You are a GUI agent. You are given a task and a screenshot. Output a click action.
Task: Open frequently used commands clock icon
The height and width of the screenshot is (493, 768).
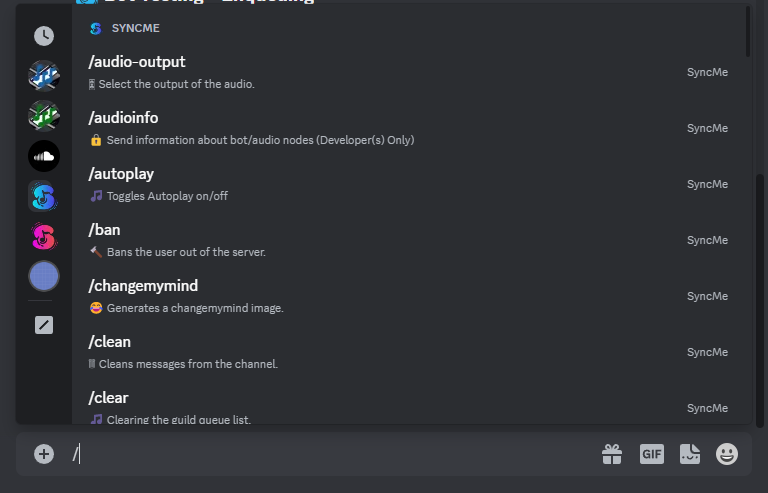point(44,36)
